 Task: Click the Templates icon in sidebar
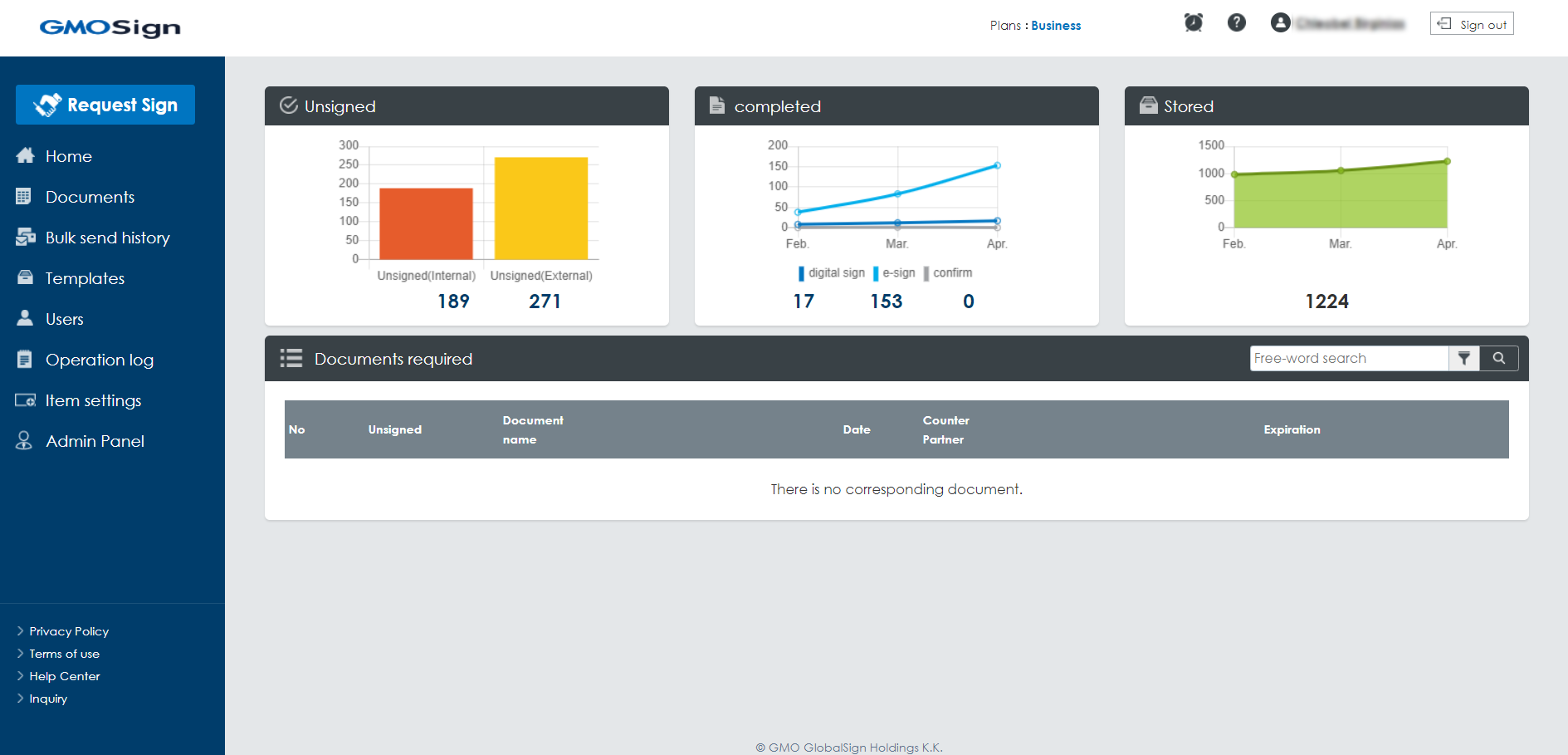[25, 278]
